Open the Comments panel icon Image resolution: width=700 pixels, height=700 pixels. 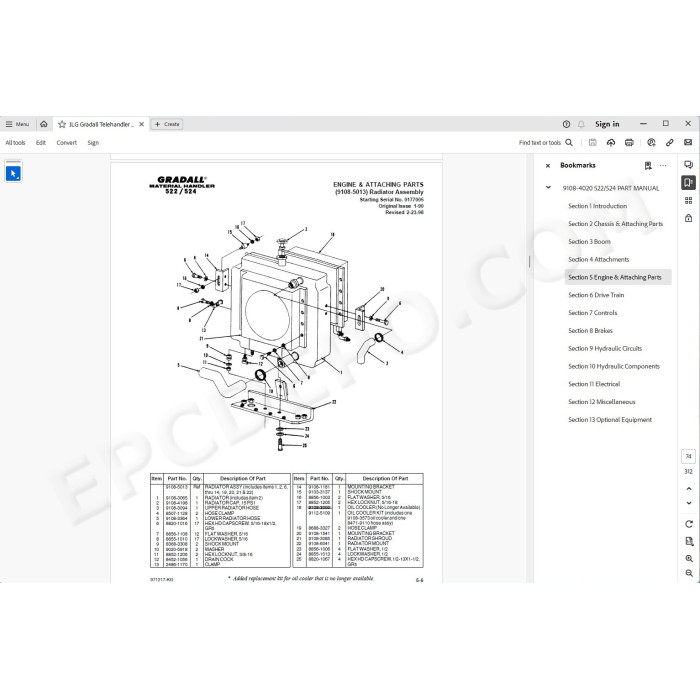(688, 165)
